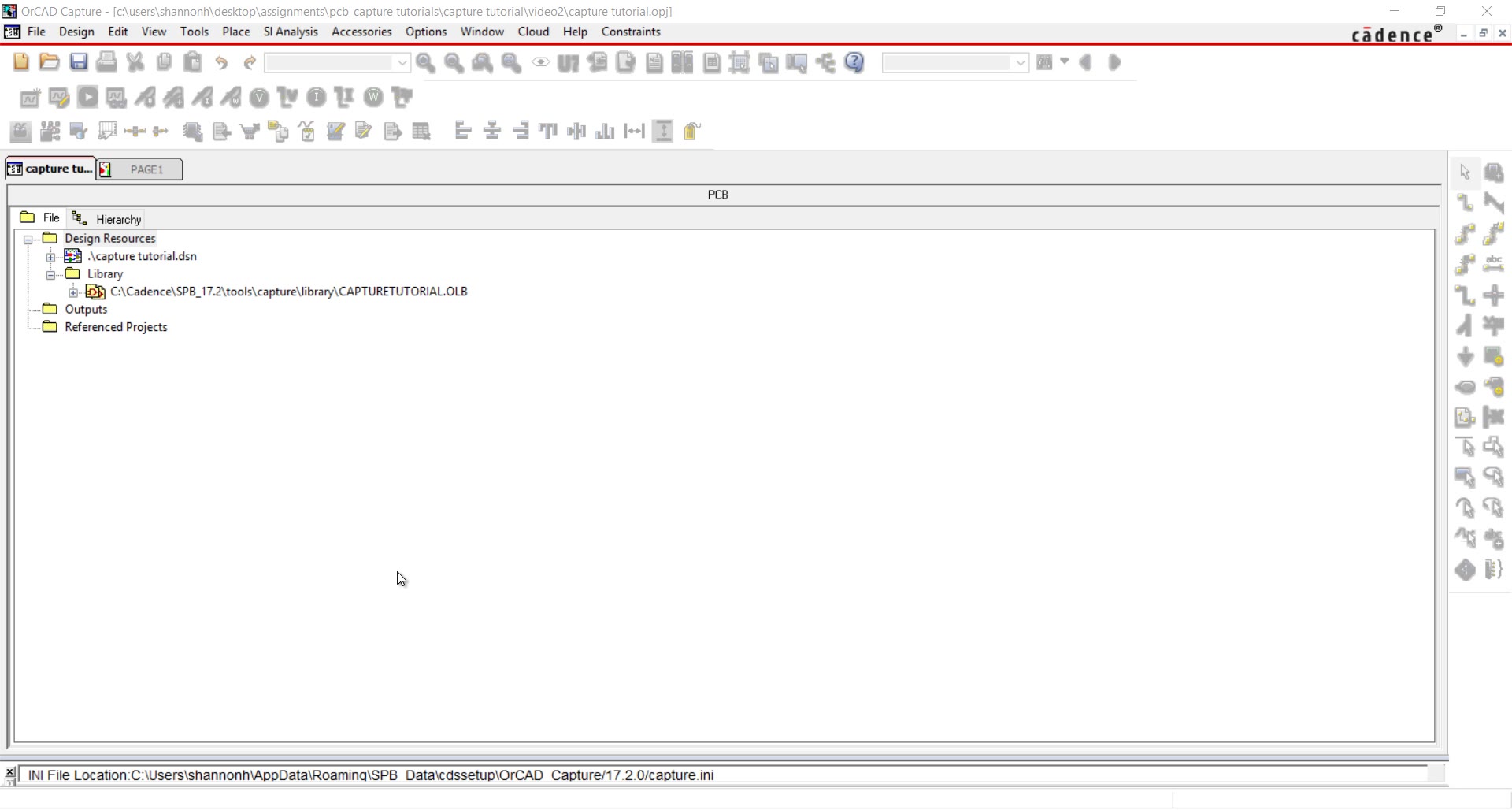
Task: Click the New document icon
Action: click(x=20, y=62)
